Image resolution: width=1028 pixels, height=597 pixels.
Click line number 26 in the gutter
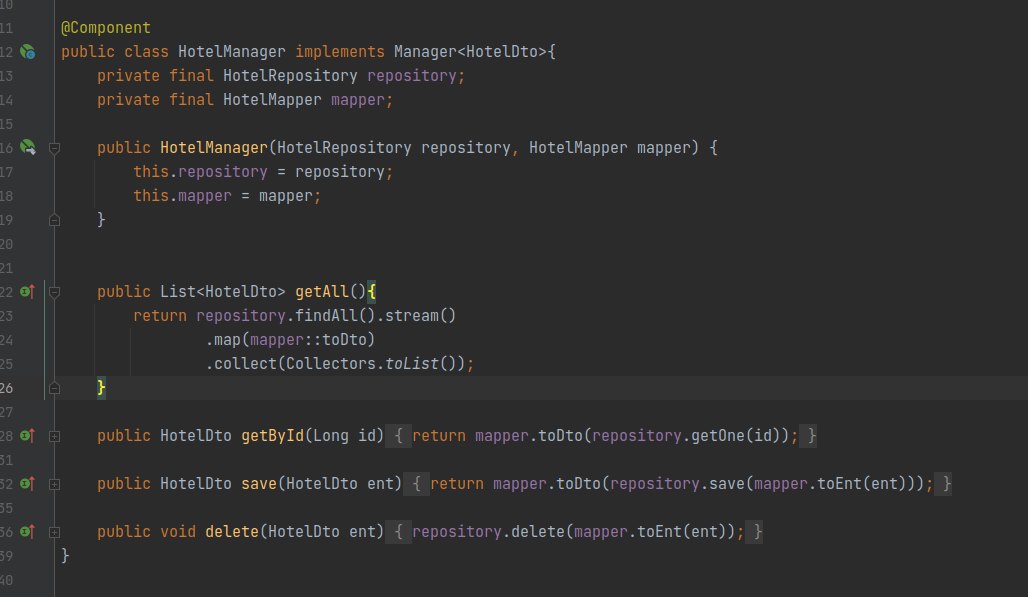click(7, 388)
